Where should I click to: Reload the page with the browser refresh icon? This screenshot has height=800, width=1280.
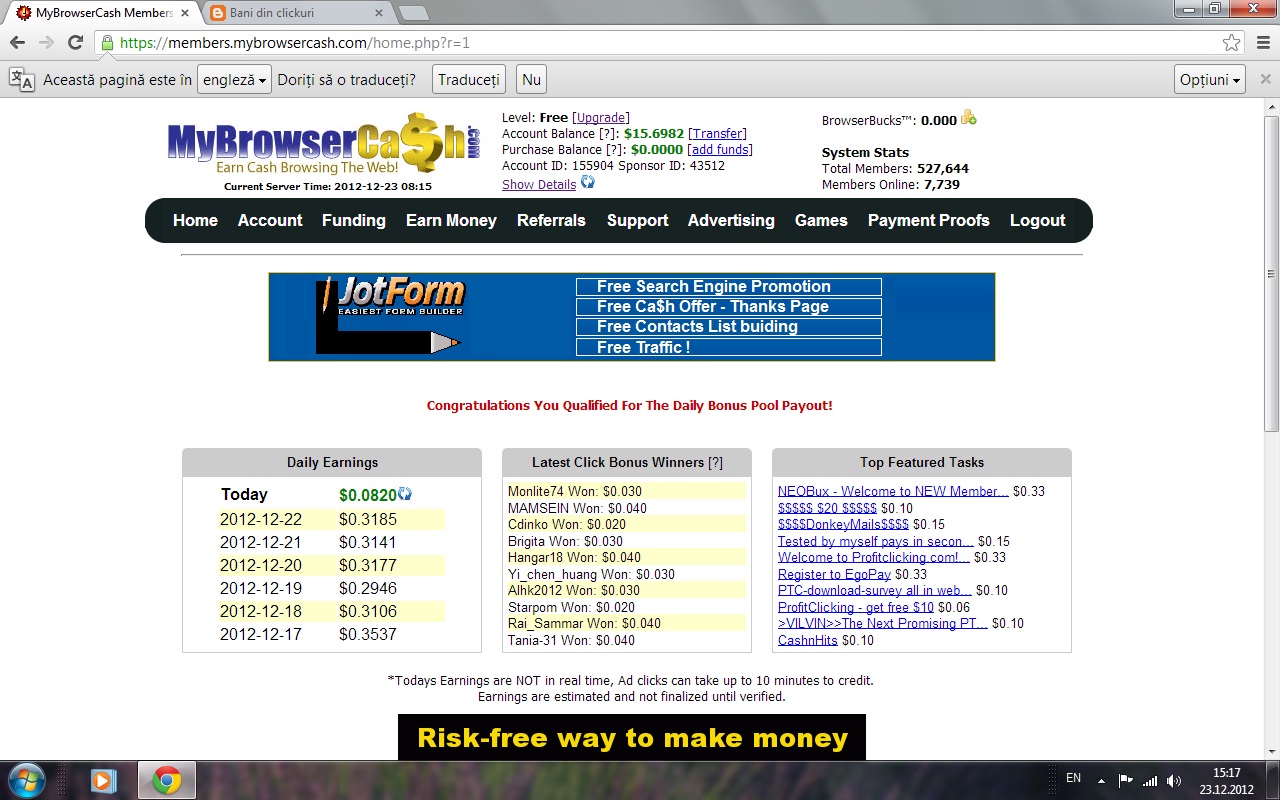pos(75,44)
